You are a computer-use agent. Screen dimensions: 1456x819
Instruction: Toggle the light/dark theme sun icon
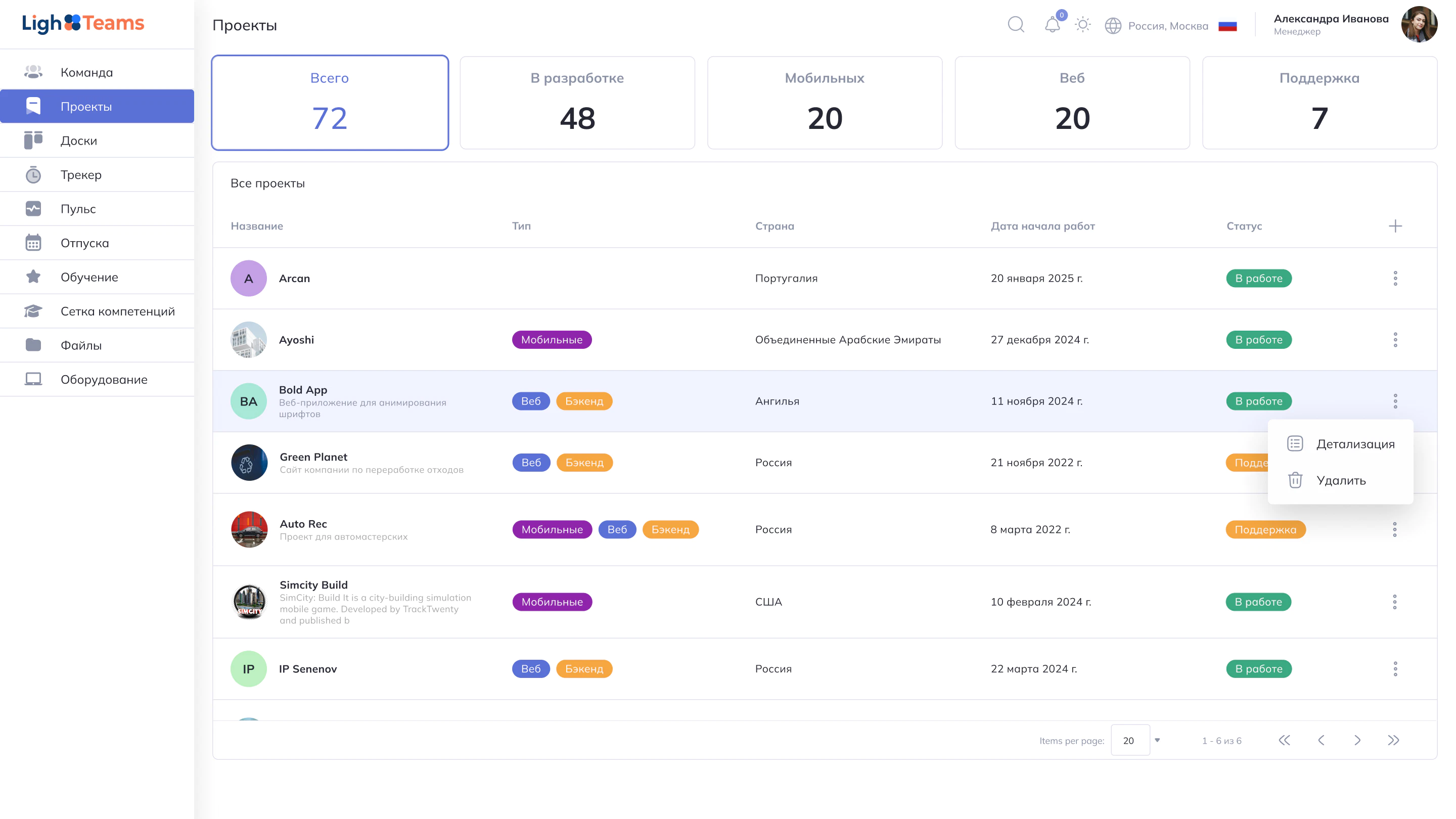1082,25
